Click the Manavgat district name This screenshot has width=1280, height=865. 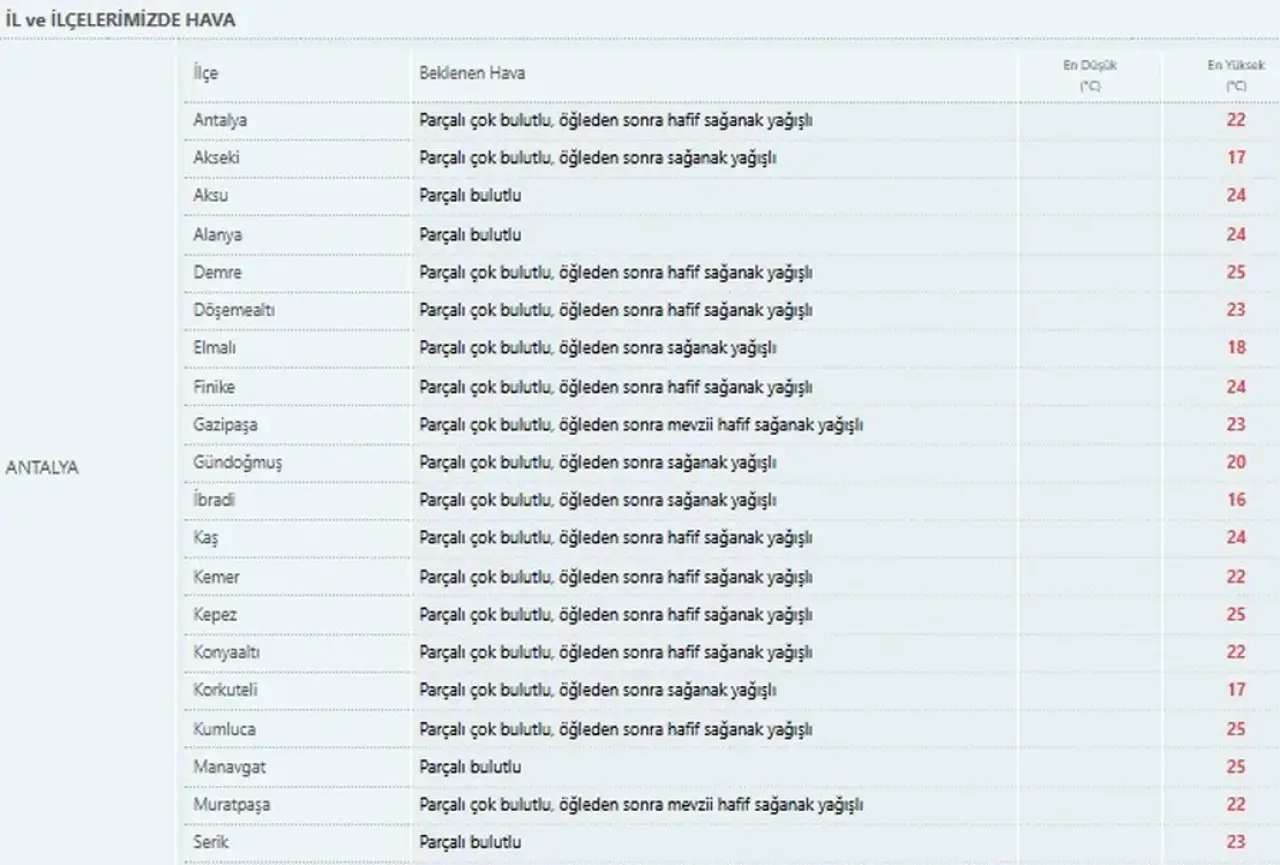(x=229, y=767)
